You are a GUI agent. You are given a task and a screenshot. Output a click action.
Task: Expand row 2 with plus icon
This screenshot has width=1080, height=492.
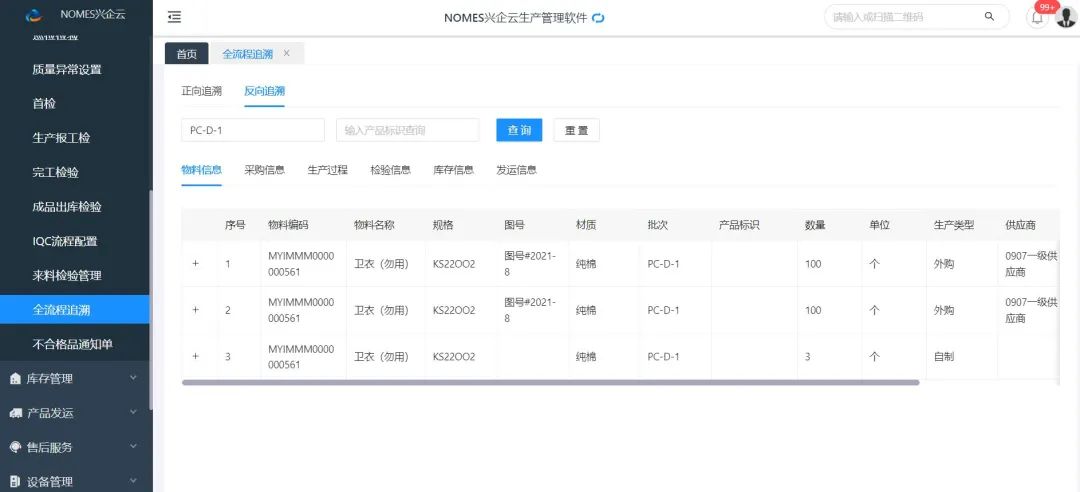tap(196, 310)
